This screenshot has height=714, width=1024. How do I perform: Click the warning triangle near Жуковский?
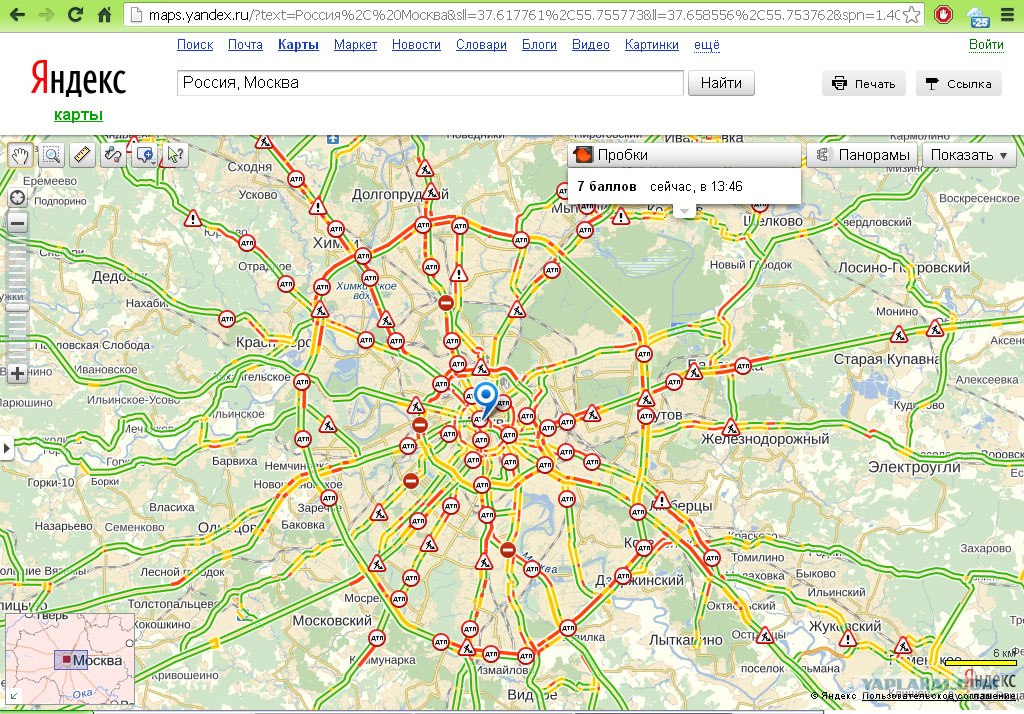pyautogui.click(x=848, y=638)
